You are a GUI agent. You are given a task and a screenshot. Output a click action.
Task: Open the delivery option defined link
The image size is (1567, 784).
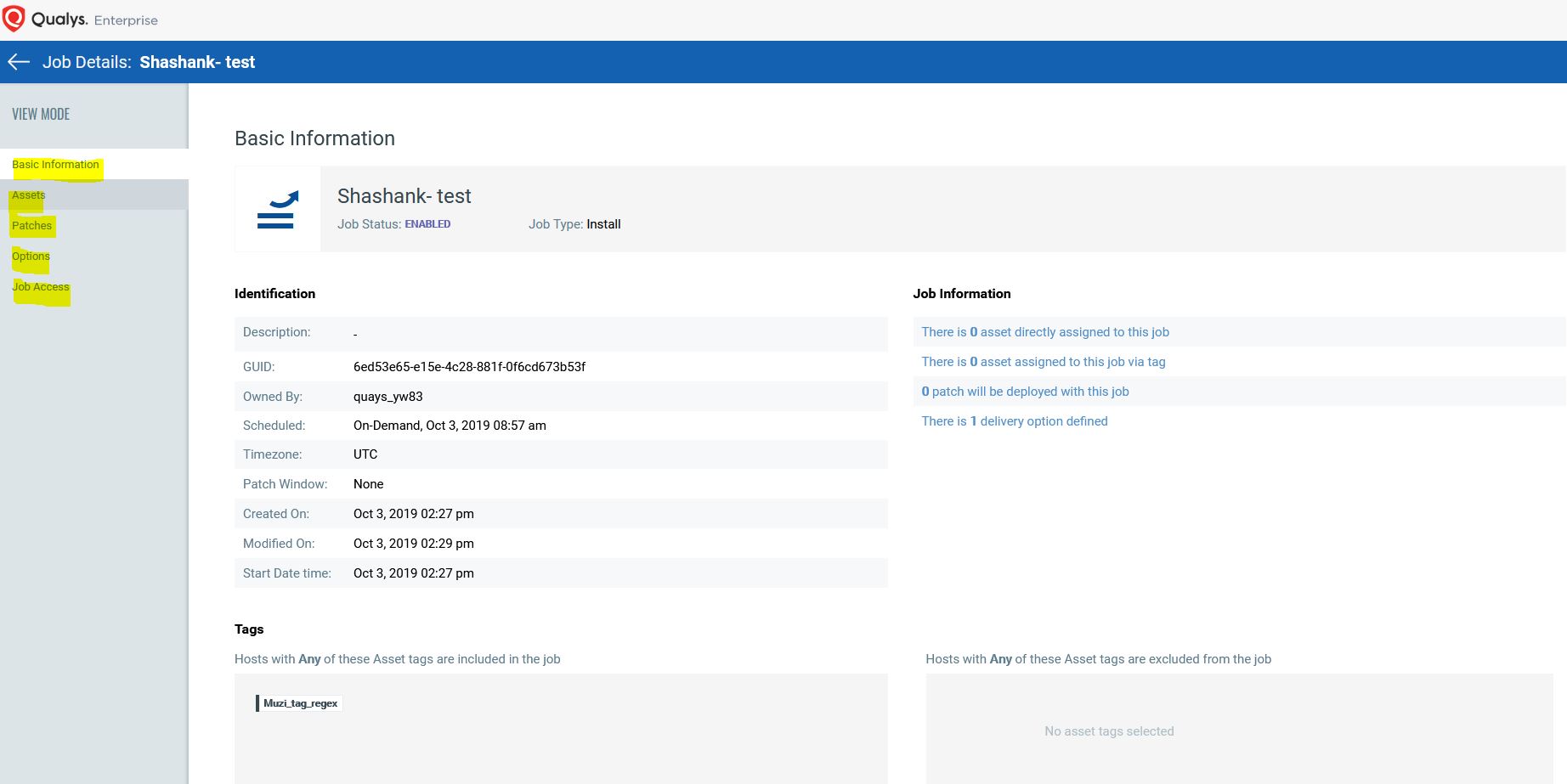pos(1014,421)
